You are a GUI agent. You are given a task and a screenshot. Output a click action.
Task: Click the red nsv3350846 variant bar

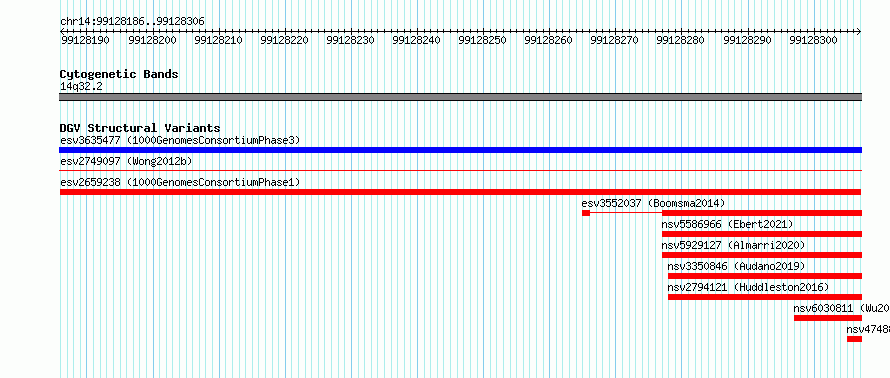(765, 276)
